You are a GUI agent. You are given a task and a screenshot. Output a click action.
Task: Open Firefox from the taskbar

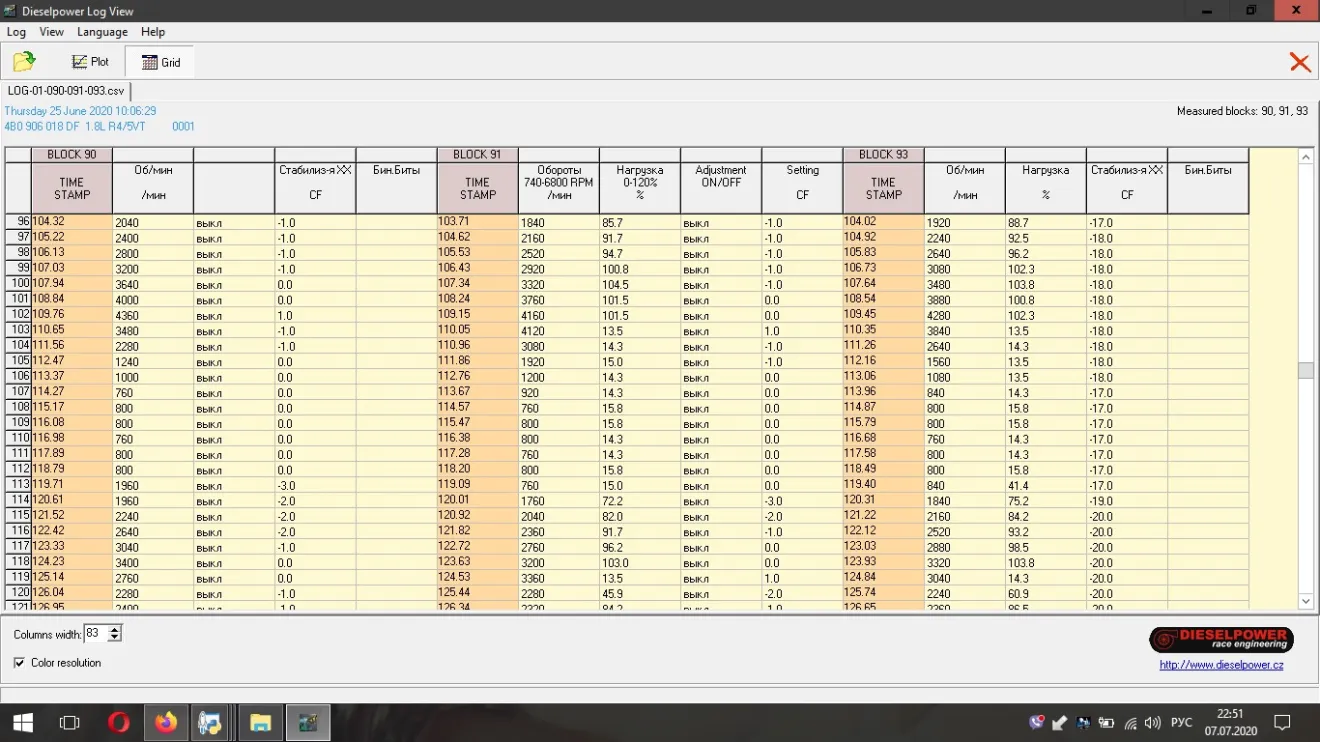(x=165, y=722)
